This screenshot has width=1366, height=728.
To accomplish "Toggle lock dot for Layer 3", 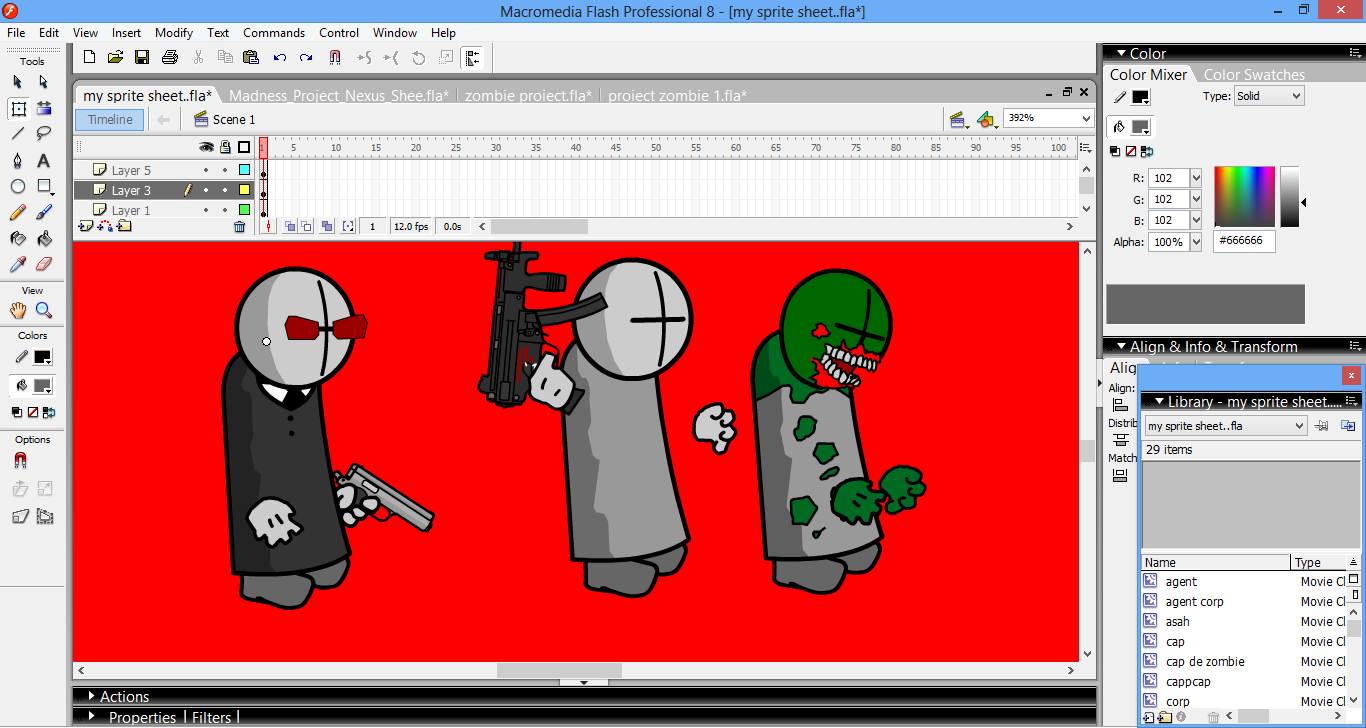I will click(225, 190).
